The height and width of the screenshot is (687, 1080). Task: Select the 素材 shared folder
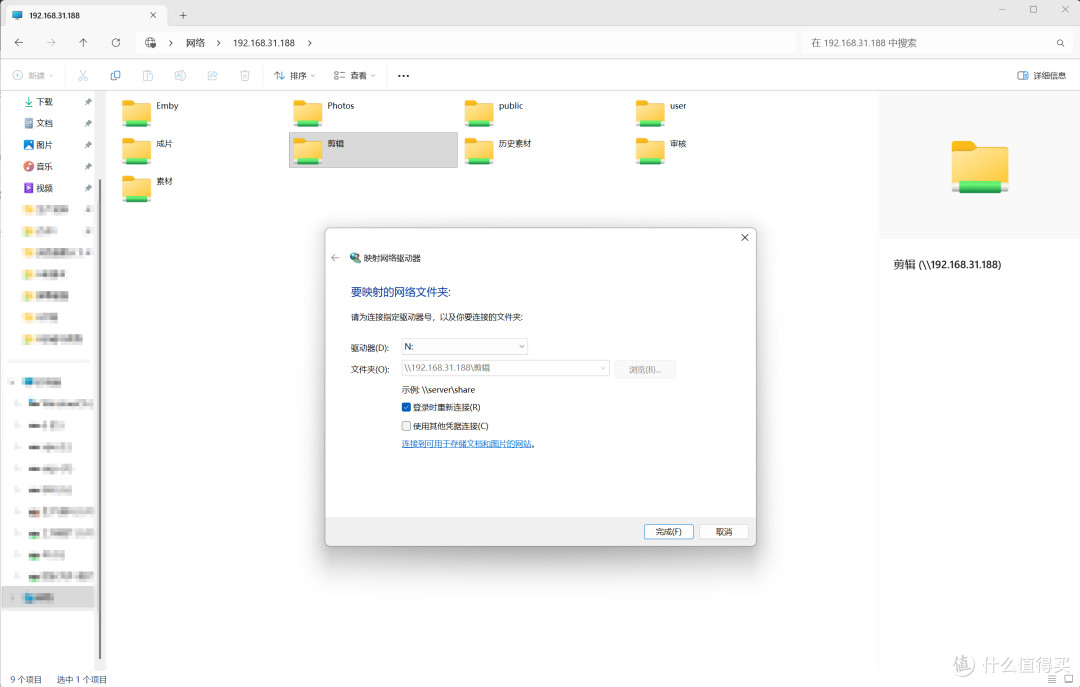147,188
